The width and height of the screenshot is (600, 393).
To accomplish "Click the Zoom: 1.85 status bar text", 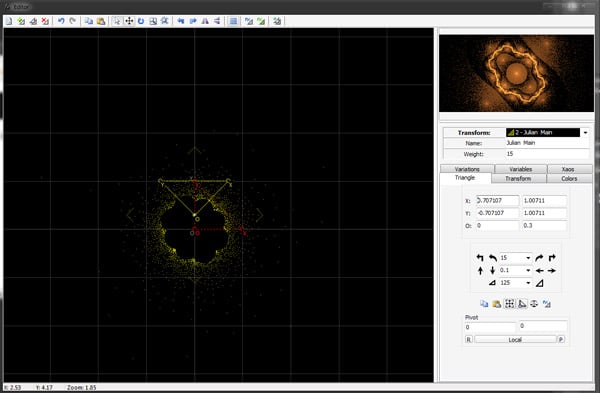I will (x=82, y=388).
